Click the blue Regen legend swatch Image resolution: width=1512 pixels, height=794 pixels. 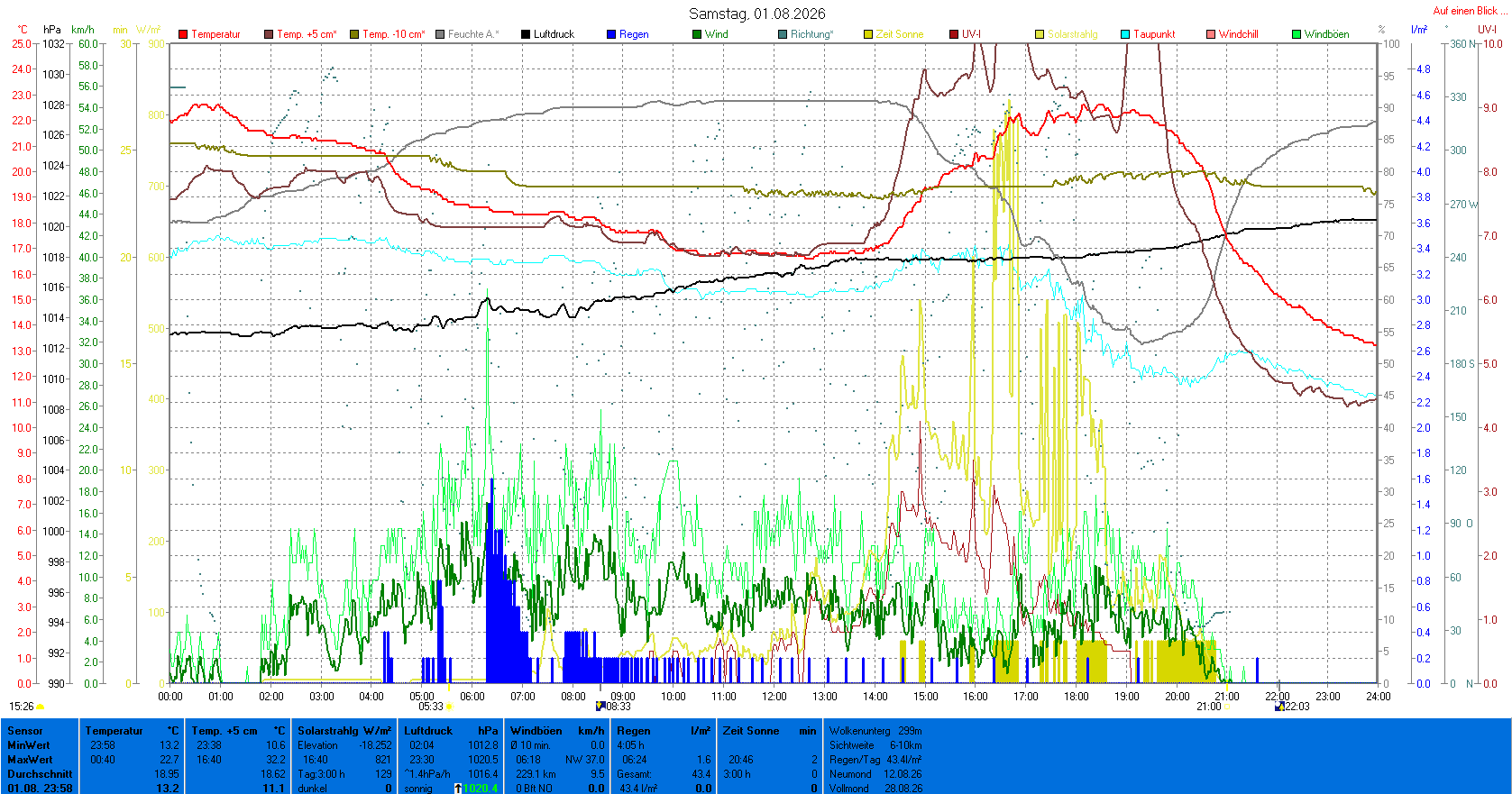click(x=611, y=34)
